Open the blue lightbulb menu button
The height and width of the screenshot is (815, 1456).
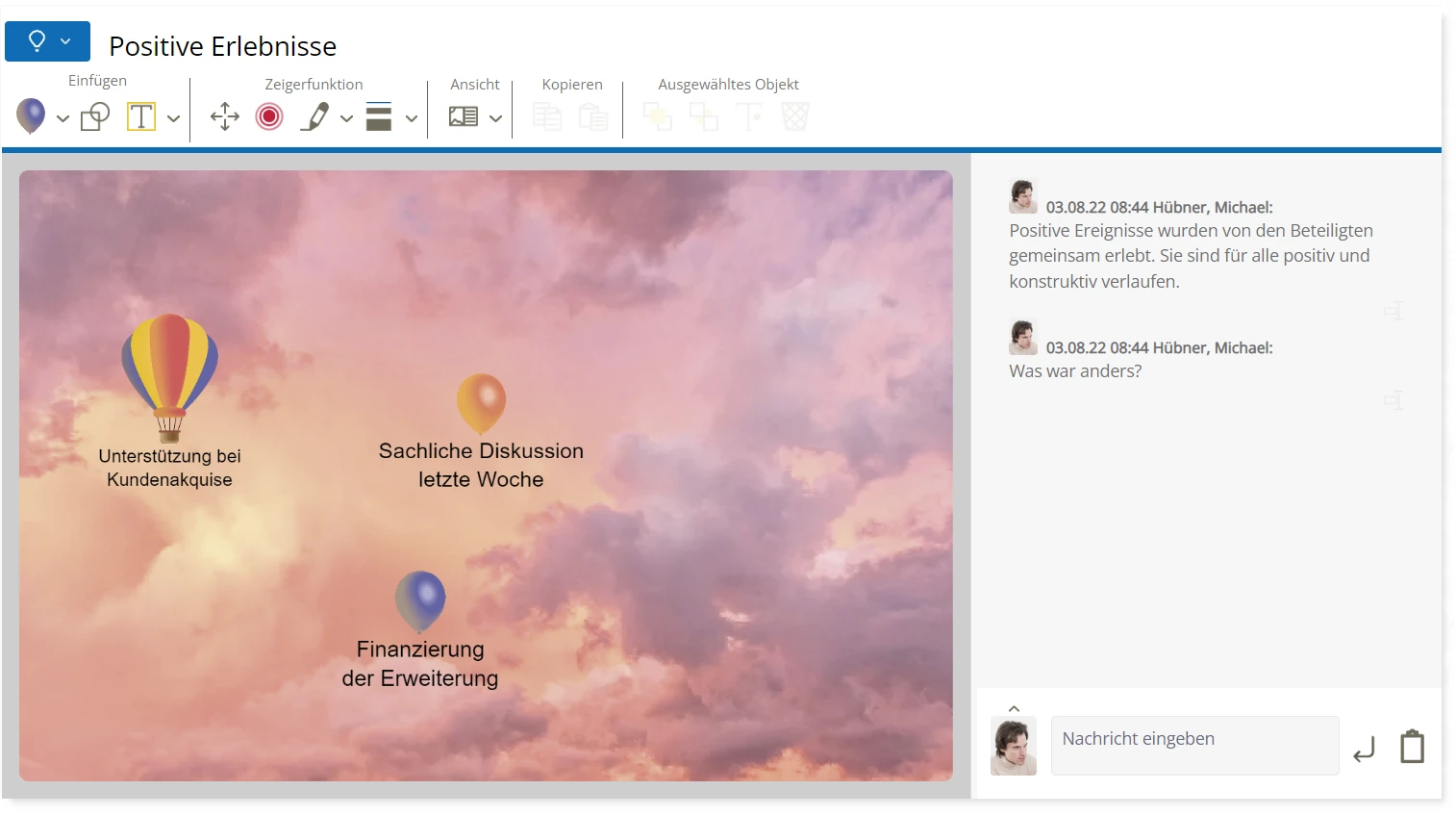[x=47, y=41]
